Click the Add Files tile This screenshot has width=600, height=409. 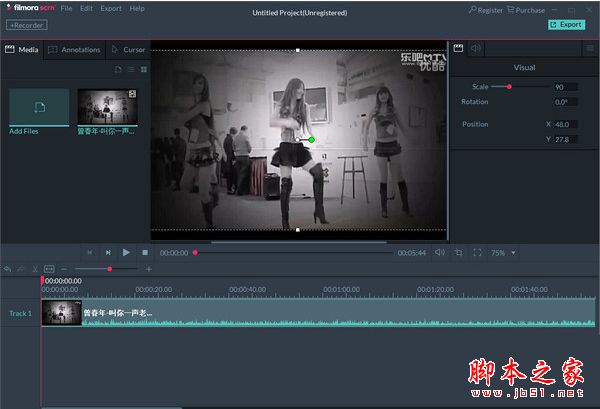click(39, 108)
